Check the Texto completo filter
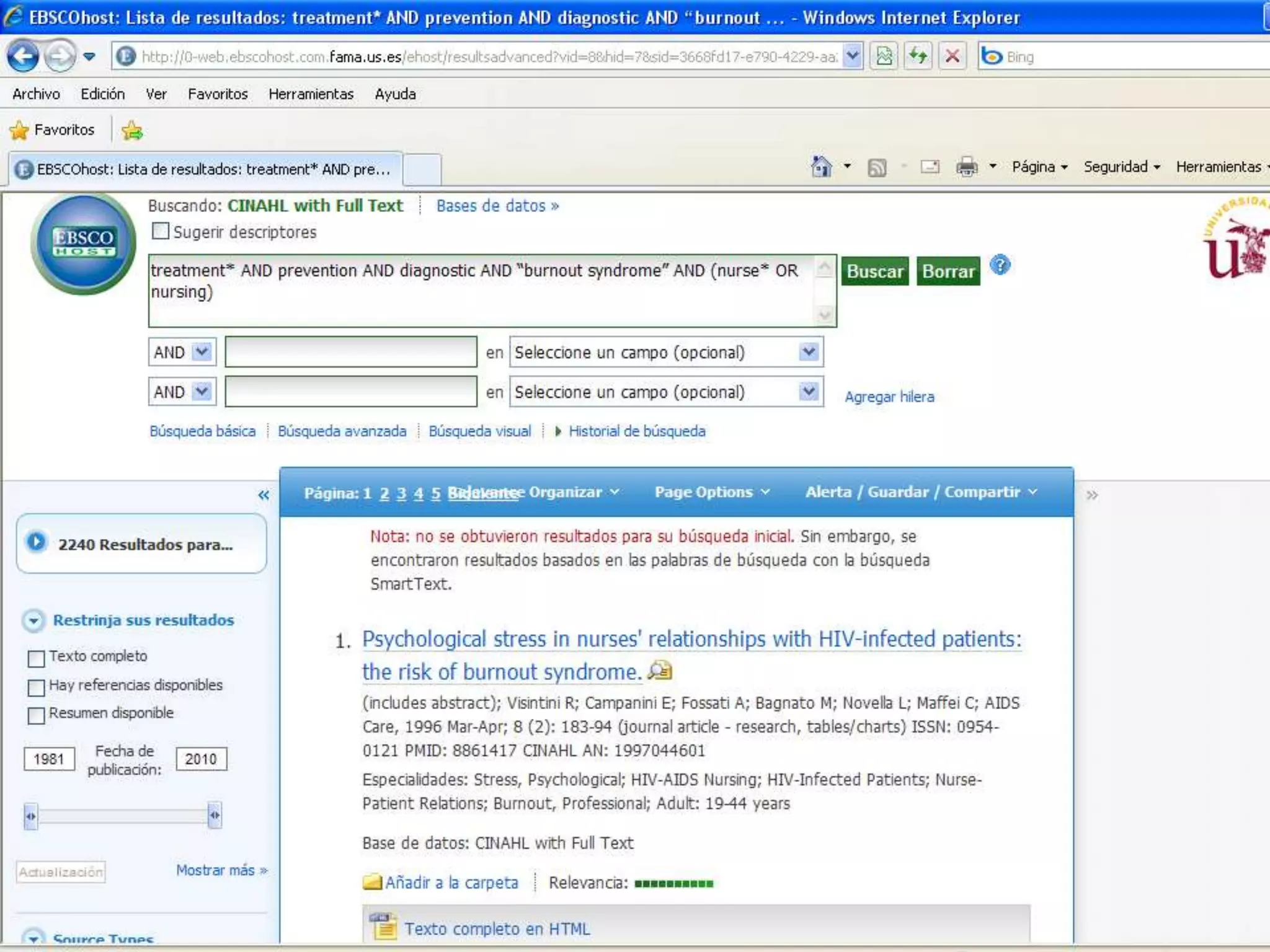 click(37, 658)
